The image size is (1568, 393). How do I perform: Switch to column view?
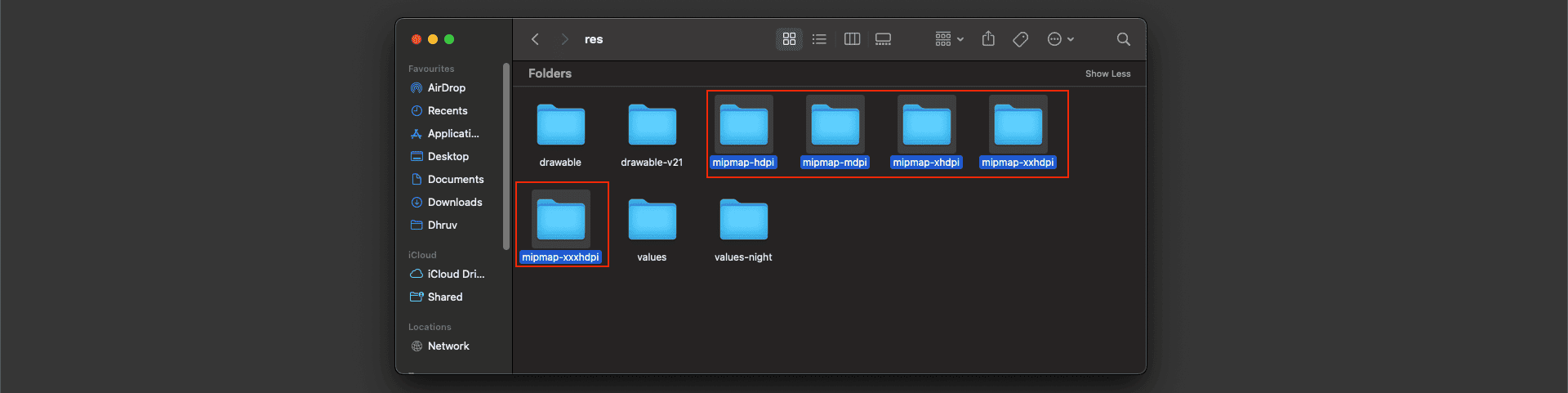point(852,39)
